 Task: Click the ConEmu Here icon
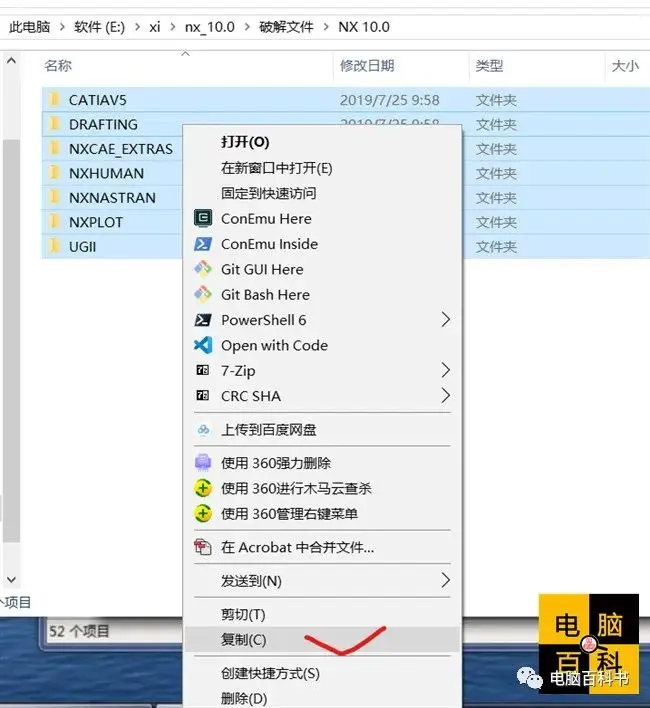pyautogui.click(x=203, y=218)
